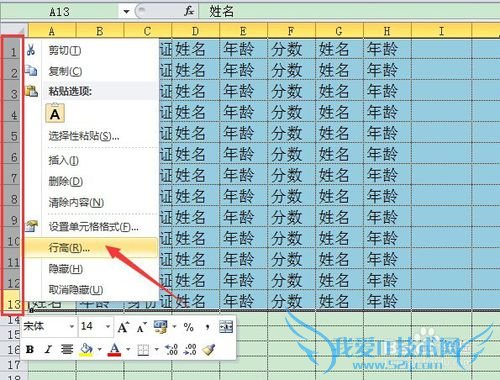Select column B header

coord(100,31)
